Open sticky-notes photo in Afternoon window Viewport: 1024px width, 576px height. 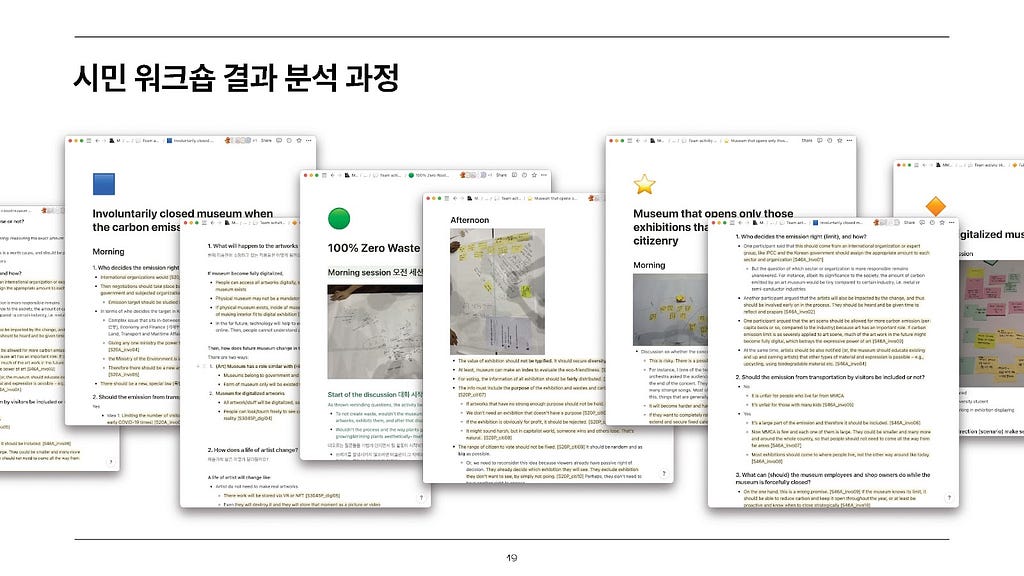(x=497, y=291)
